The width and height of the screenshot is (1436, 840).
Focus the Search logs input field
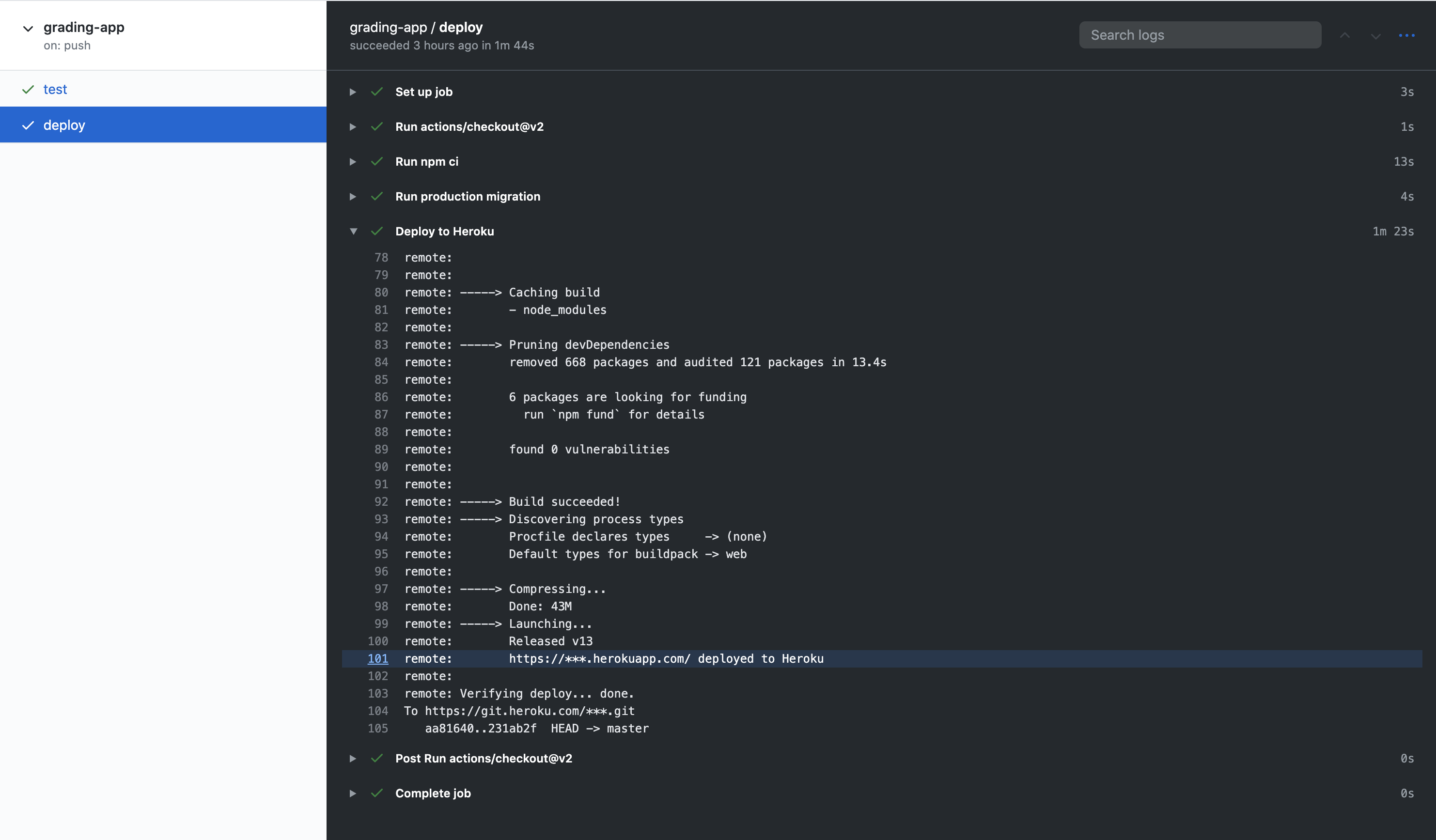click(1200, 35)
